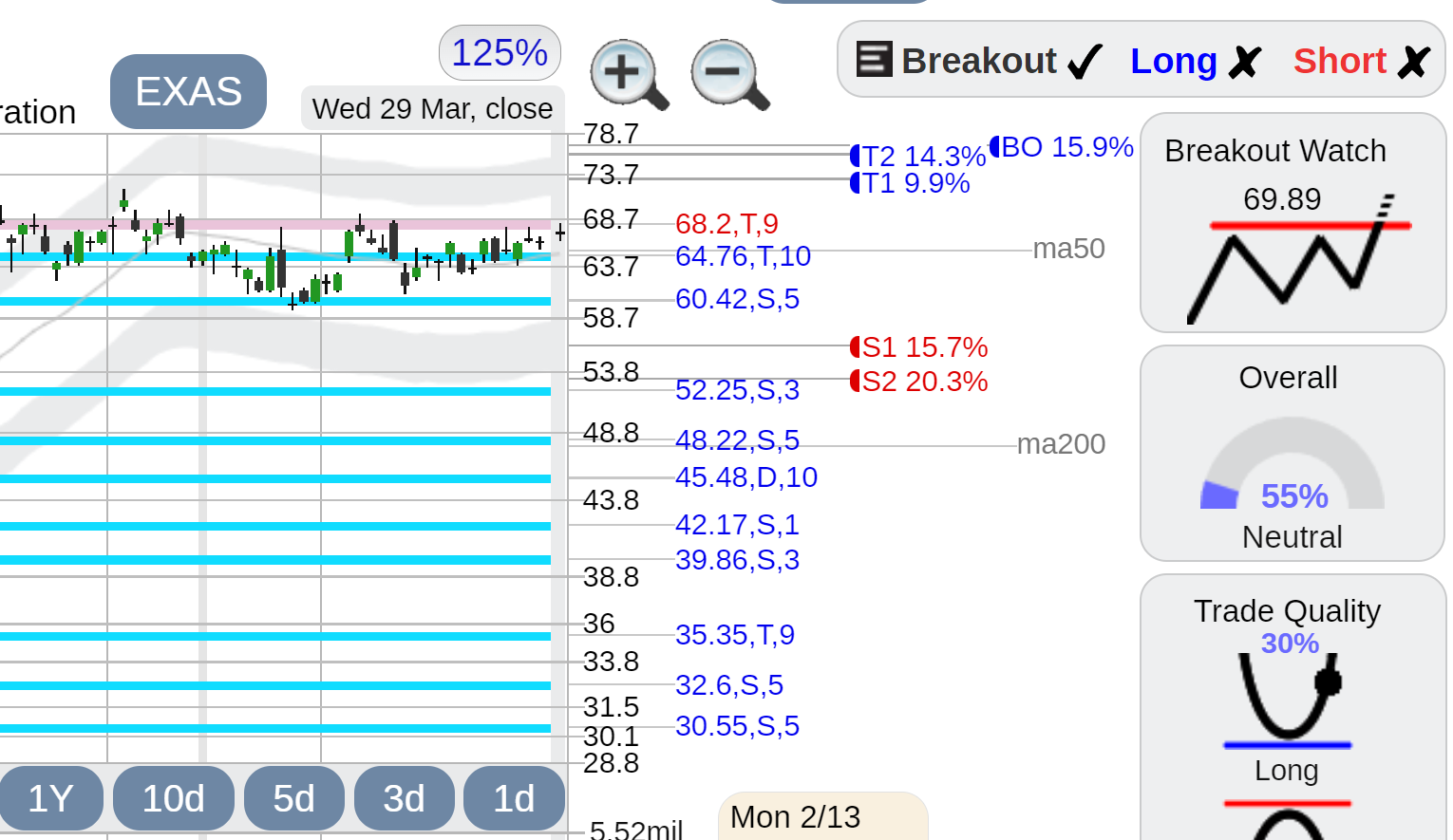The height and width of the screenshot is (840, 1453).
Task: Click the Overall 55% gauge icon
Action: point(1292,465)
